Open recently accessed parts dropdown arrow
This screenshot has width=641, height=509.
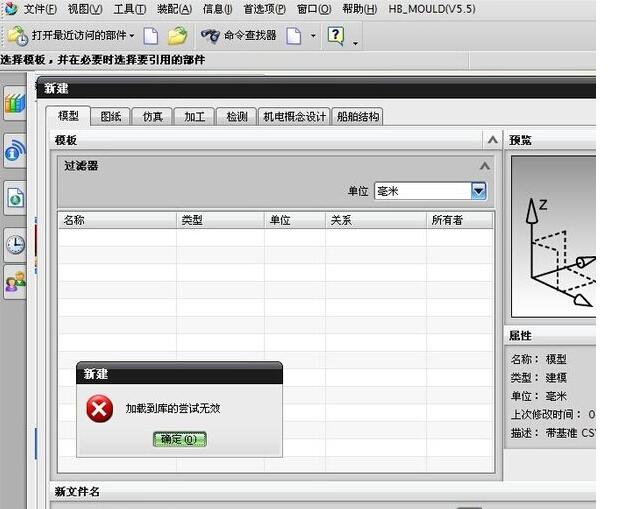pyautogui.click(x=132, y=36)
